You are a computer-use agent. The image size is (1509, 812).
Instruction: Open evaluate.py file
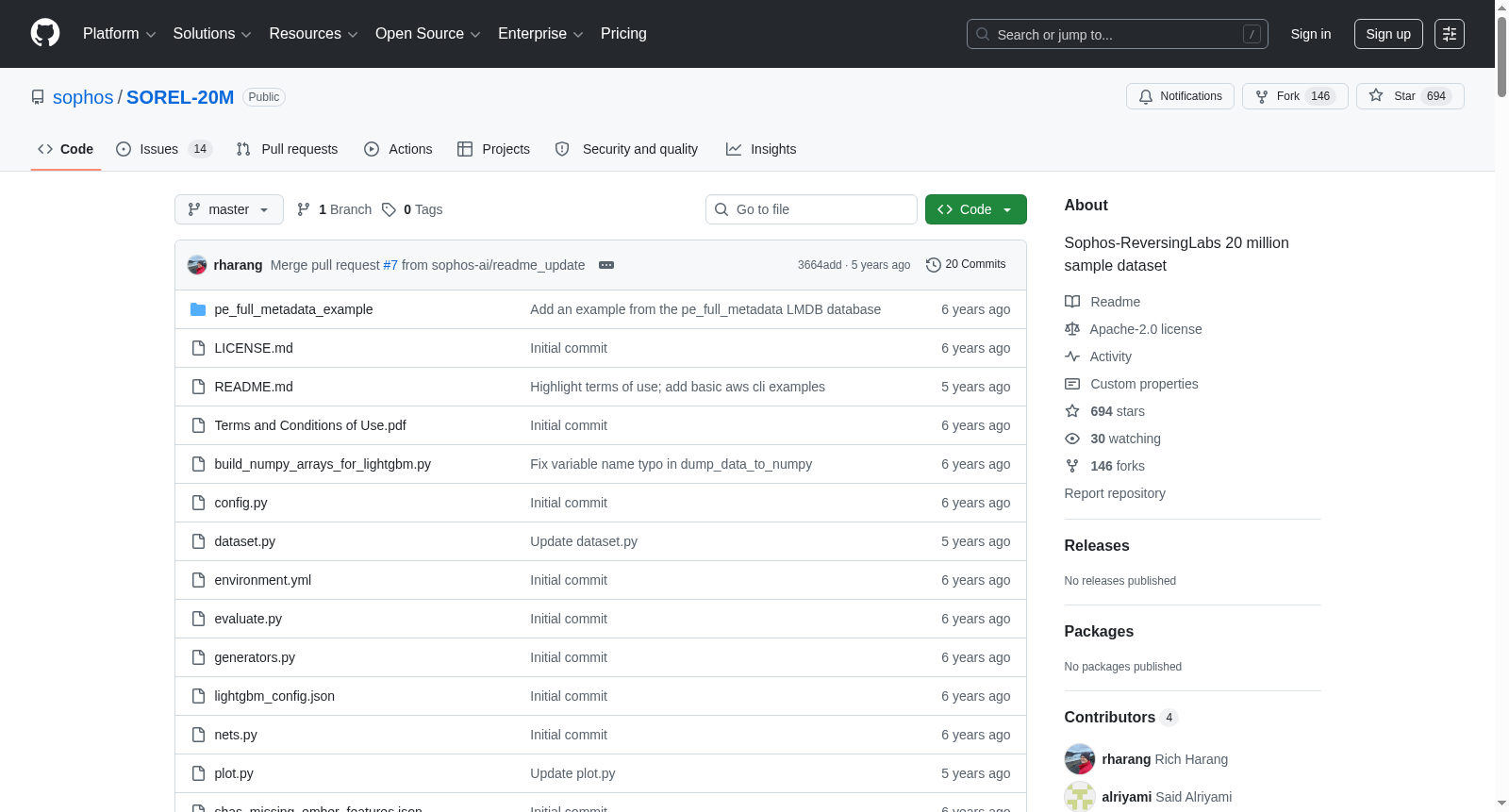(248, 619)
